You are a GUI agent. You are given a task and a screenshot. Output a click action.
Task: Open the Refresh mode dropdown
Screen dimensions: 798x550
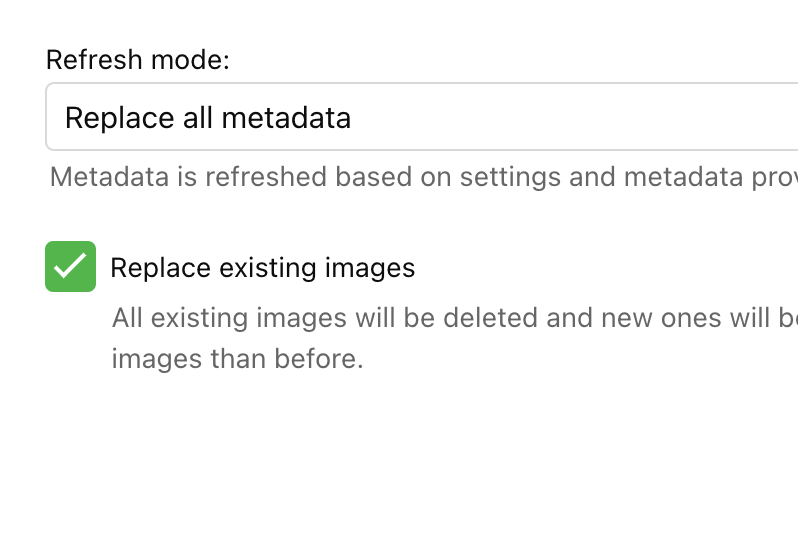click(x=420, y=117)
